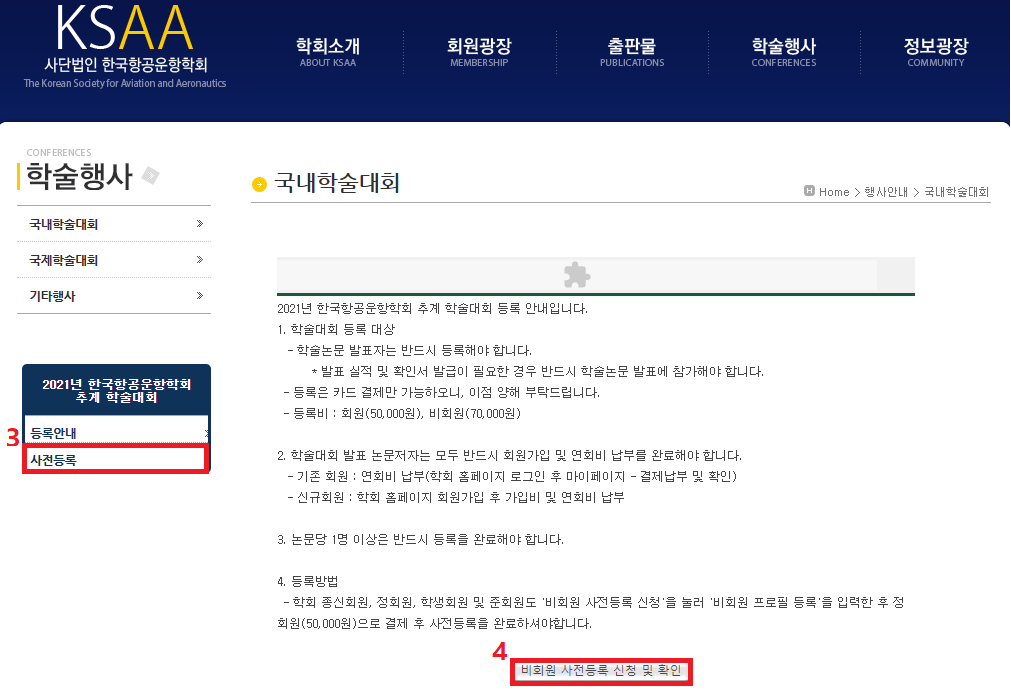Image resolution: width=1011 pixels, height=690 pixels.
Task: Click the KSAA logo
Action: (124, 28)
